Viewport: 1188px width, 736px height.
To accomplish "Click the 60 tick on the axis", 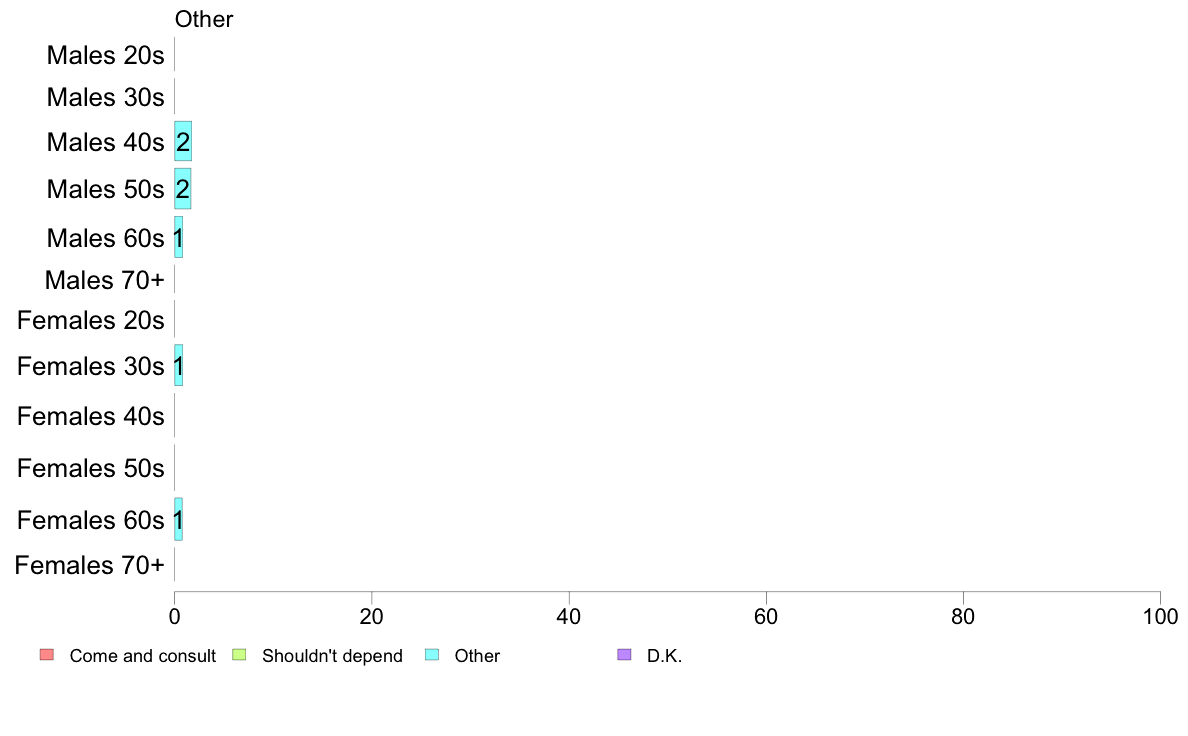I will tap(766, 616).
